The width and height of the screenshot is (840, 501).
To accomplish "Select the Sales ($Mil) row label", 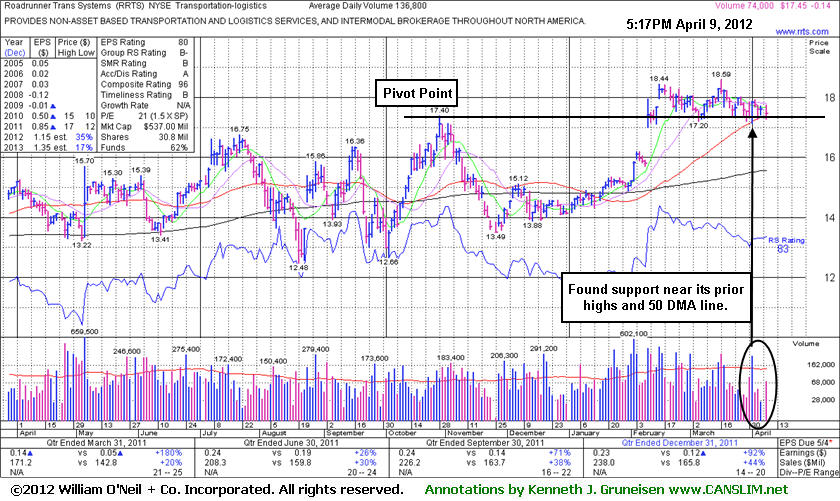I will 802,462.
